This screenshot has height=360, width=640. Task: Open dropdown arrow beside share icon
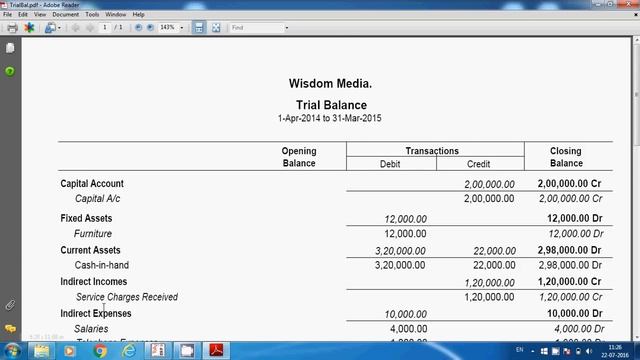point(59,28)
